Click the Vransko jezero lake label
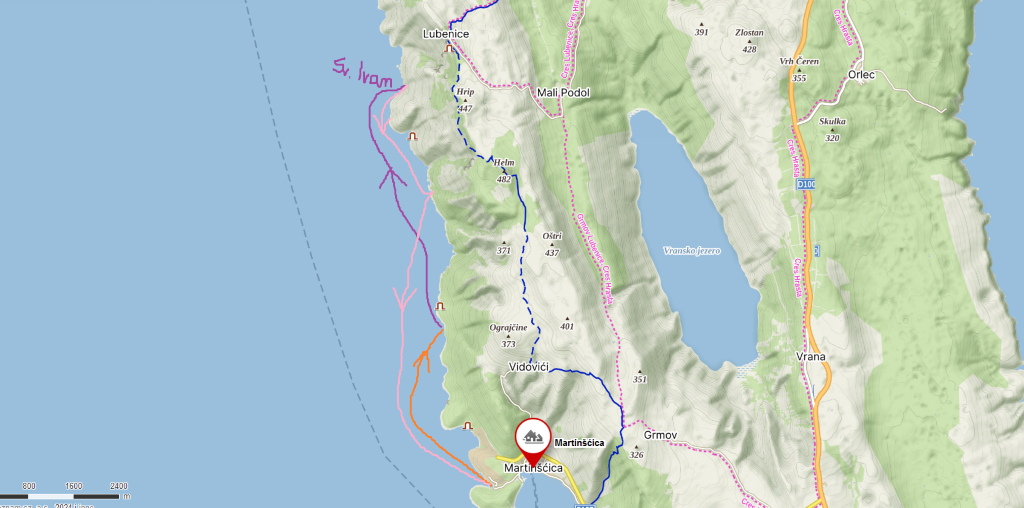 [x=692, y=251]
